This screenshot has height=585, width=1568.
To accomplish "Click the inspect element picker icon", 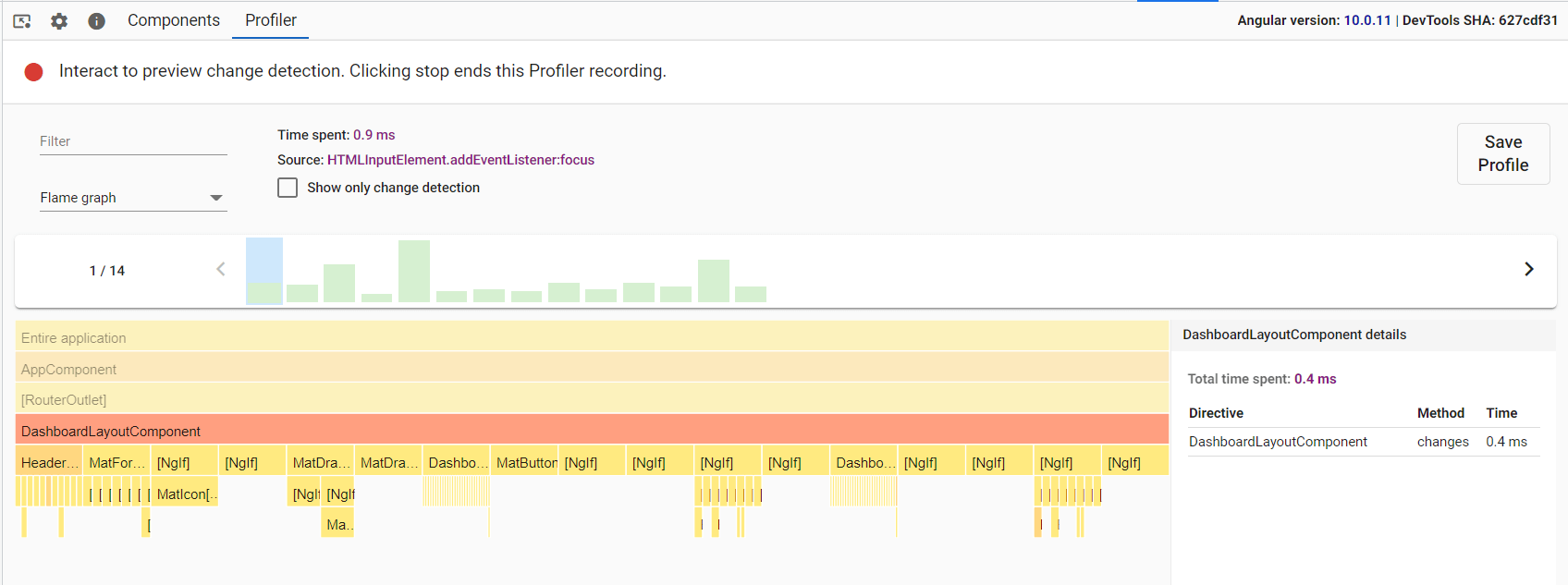I will 22,20.
